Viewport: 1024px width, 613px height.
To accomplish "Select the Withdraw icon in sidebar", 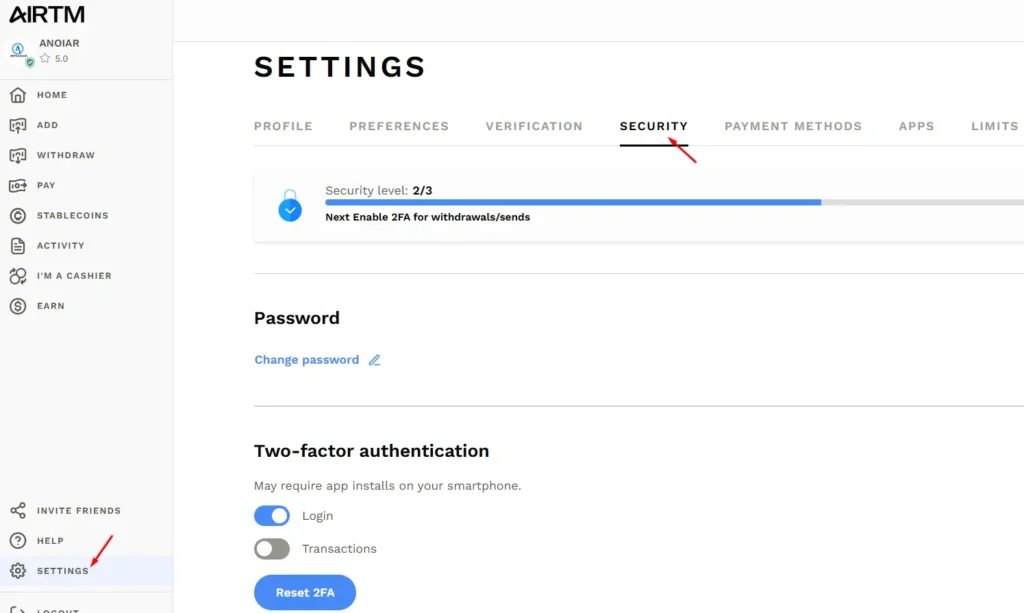I will click(x=17, y=155).
